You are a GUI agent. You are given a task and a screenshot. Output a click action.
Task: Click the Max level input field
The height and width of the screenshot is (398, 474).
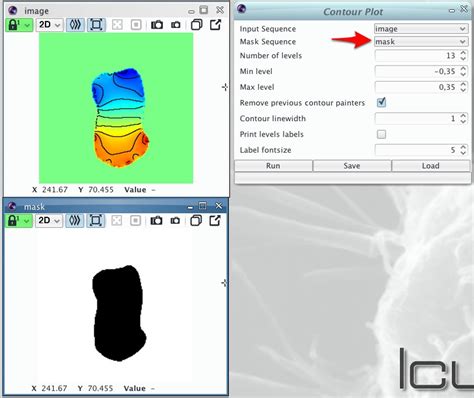pos(417,87)
